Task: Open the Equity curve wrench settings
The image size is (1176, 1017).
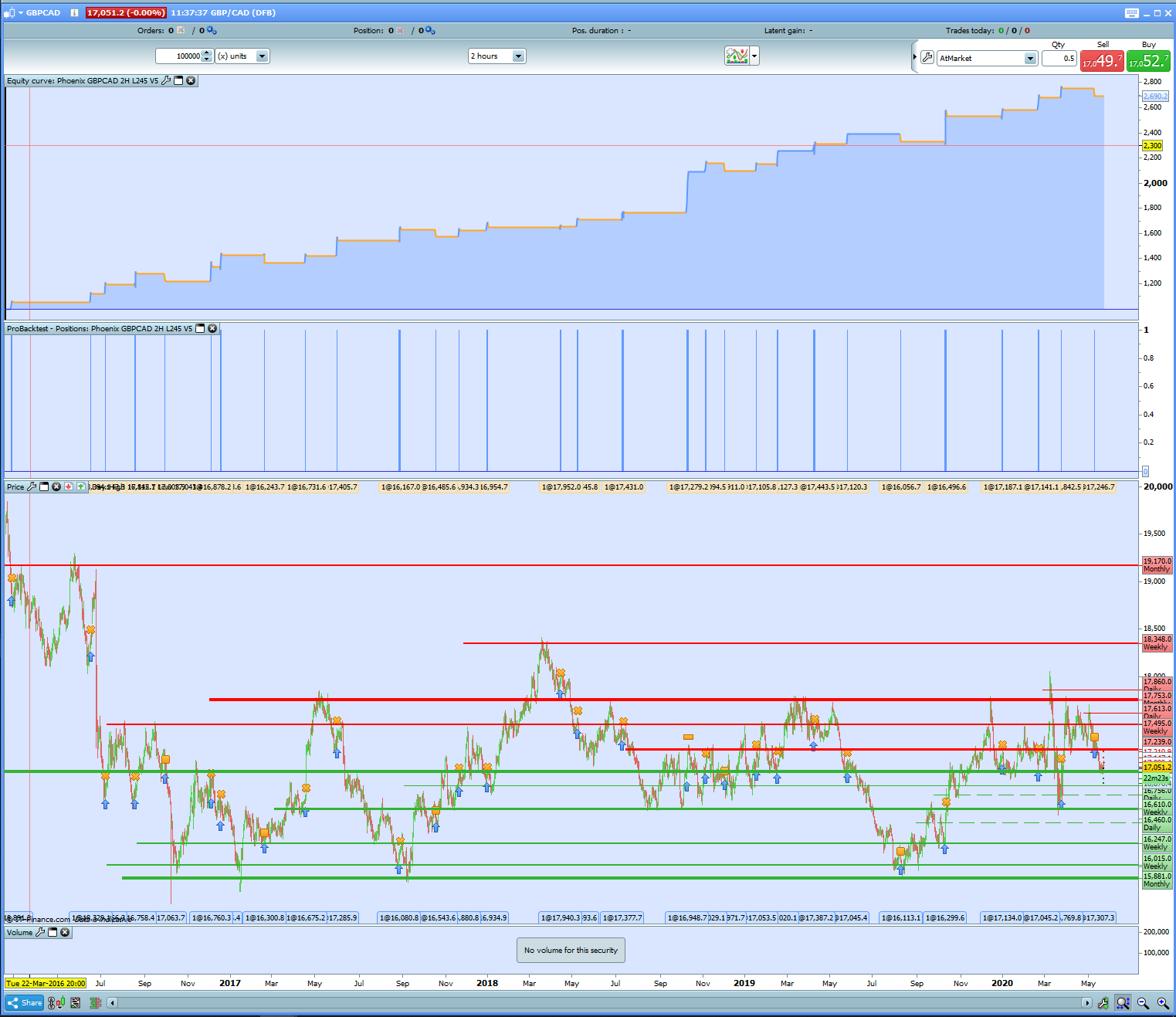Action: coord(166,80)
